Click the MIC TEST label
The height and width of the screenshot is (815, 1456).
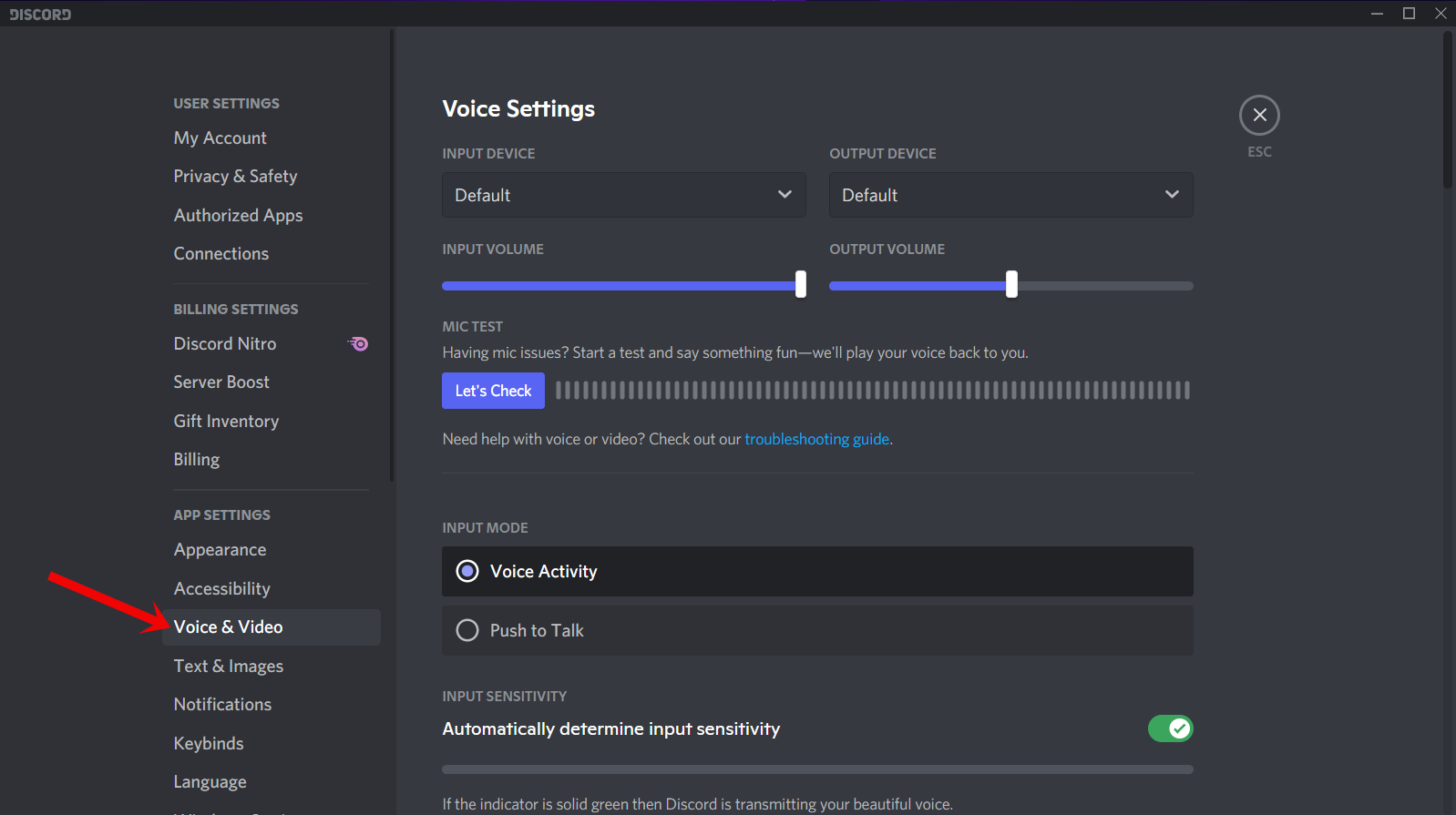click(472, 327)
